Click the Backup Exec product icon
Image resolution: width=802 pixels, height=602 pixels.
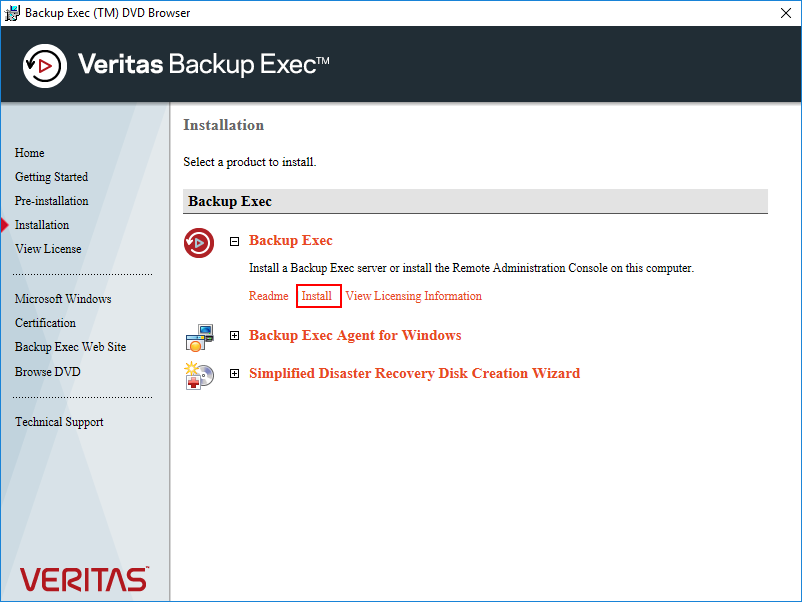point(199,243)
